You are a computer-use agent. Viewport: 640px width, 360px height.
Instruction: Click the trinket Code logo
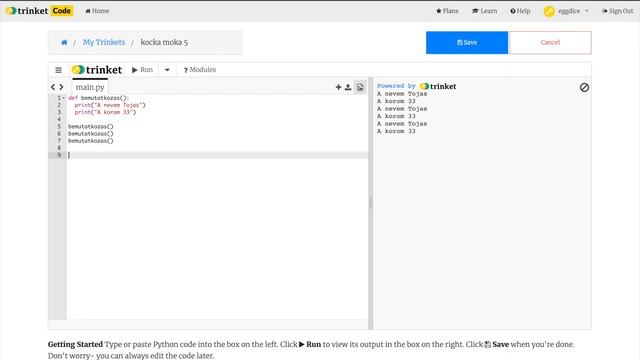coord(39,11)
